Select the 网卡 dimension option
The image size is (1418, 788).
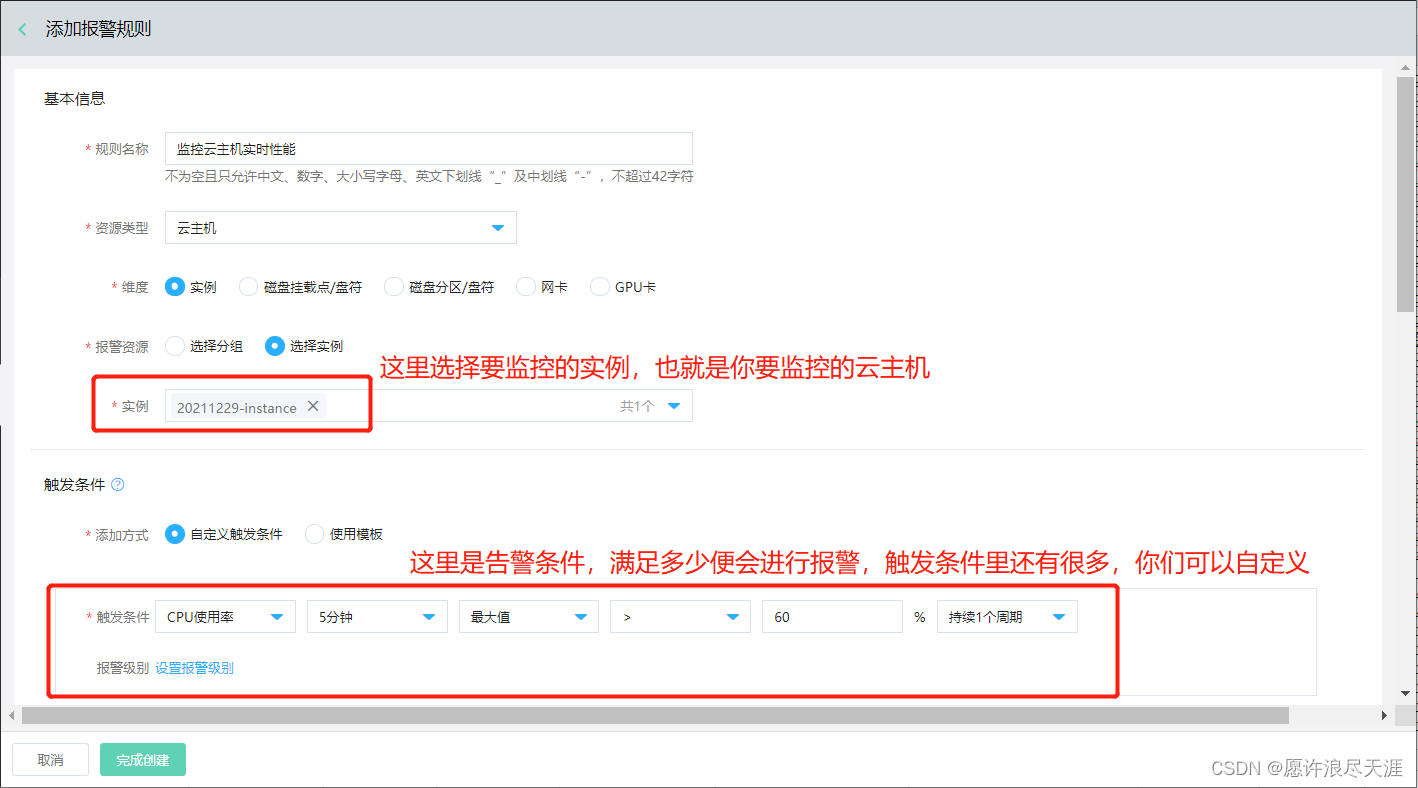pyautogui.click(x=526, y=287)
